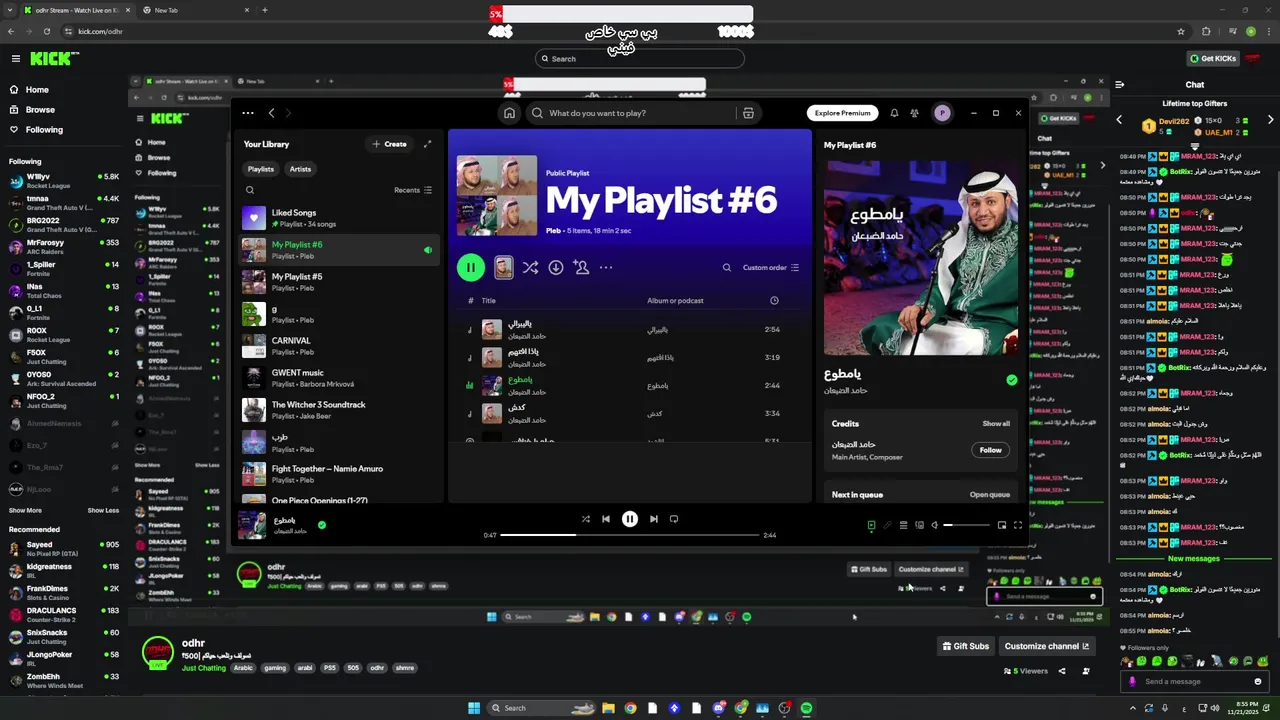Toggle saved checkmark in bottom player bar
Viewport: 1280px width, 720px height.
322,524
